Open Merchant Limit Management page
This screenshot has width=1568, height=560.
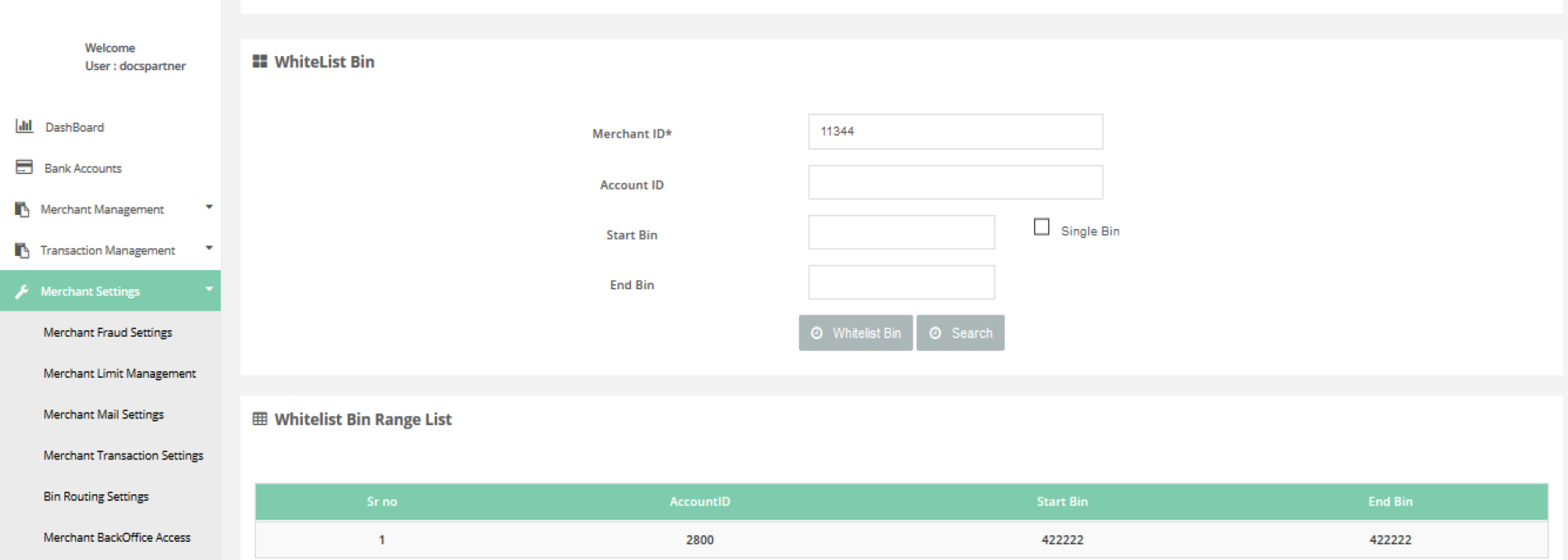pyautogui.click(x=119, y=374)
